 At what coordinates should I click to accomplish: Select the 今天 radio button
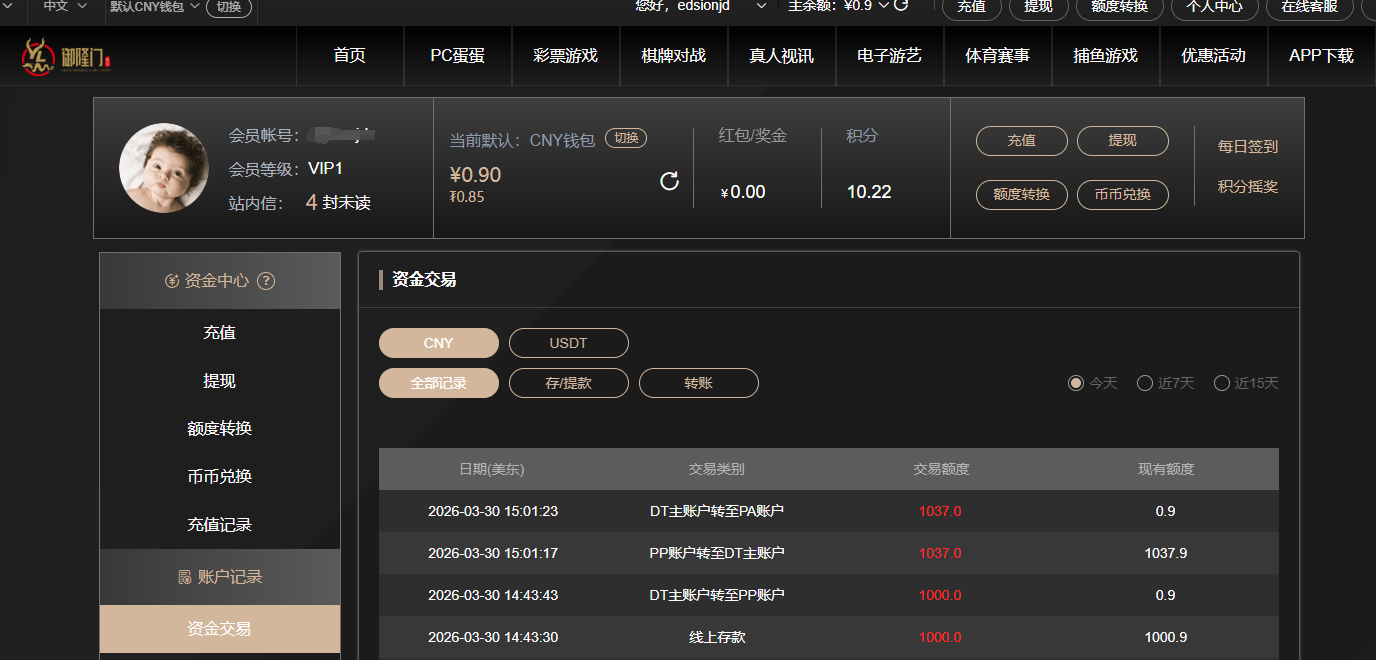[1076, 383]
